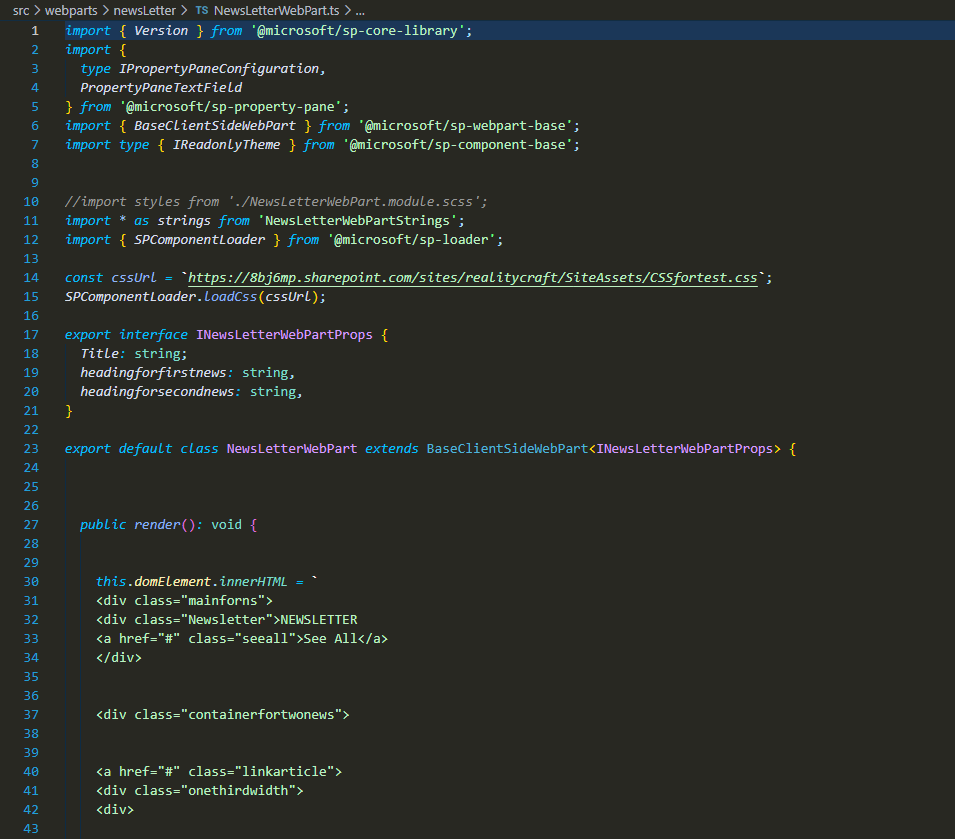Click line number 27 in the gutter

31,525
